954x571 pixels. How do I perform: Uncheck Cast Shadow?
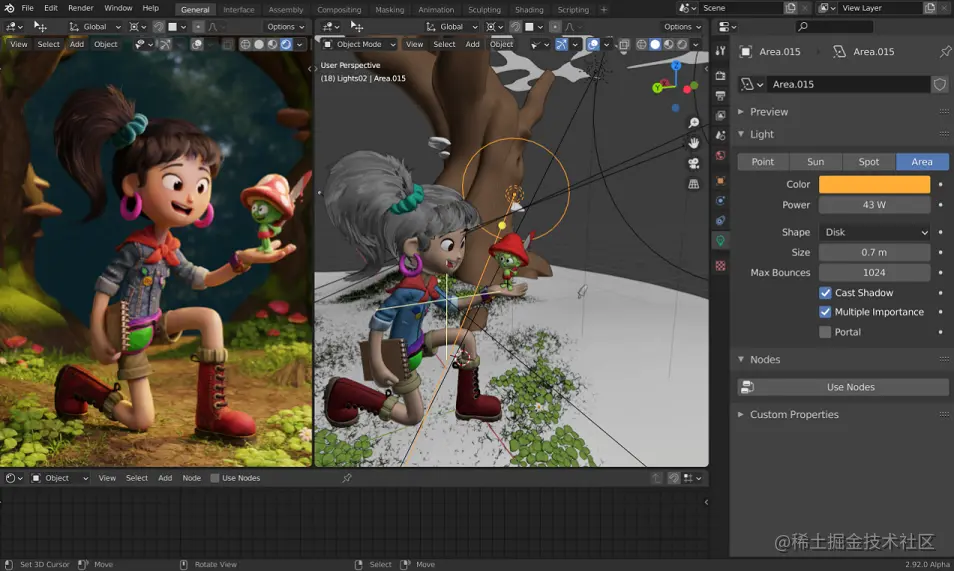pyautogui.click(x=825, y=293)
